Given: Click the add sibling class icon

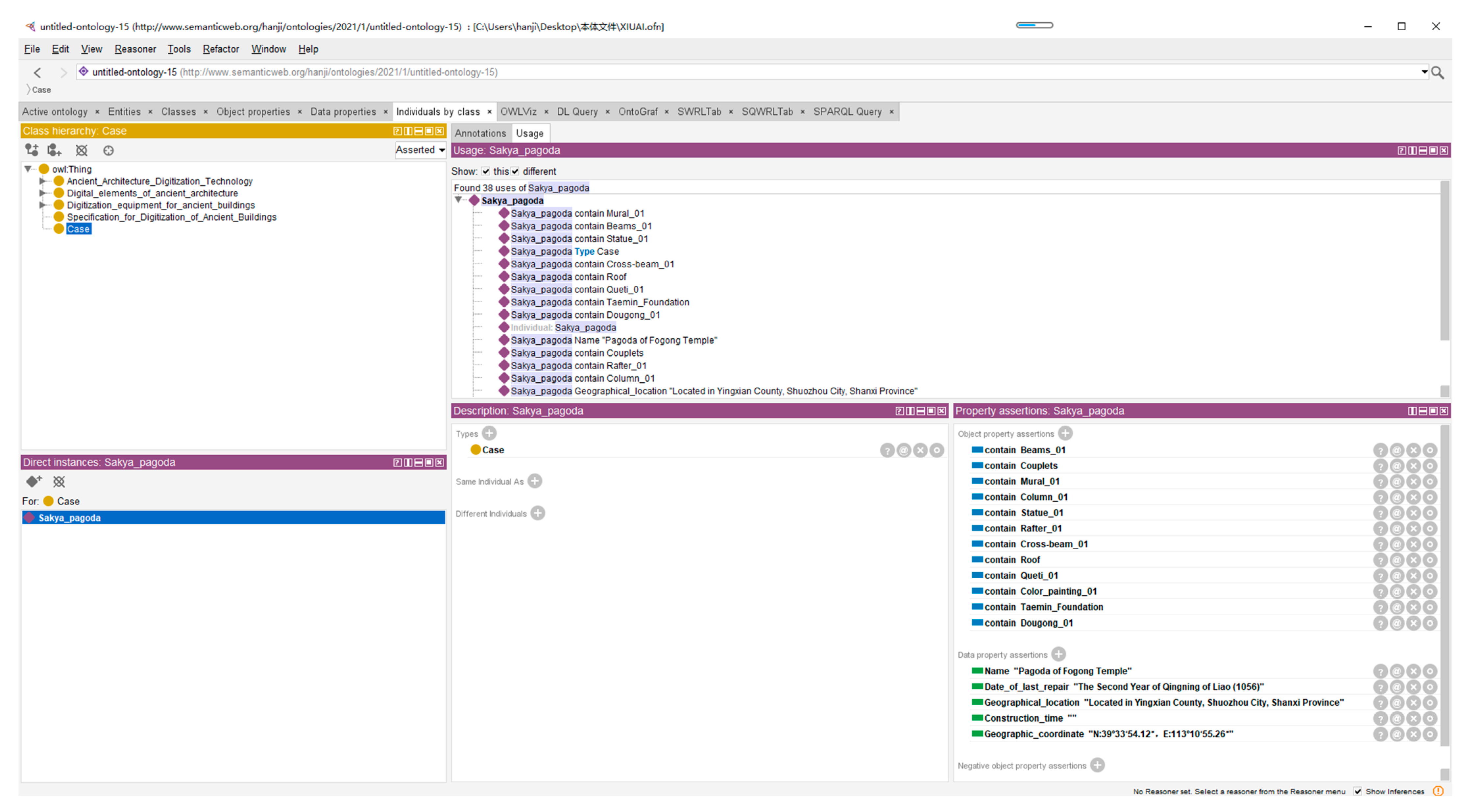Looking at the screenshot, I should click(54, 150).
